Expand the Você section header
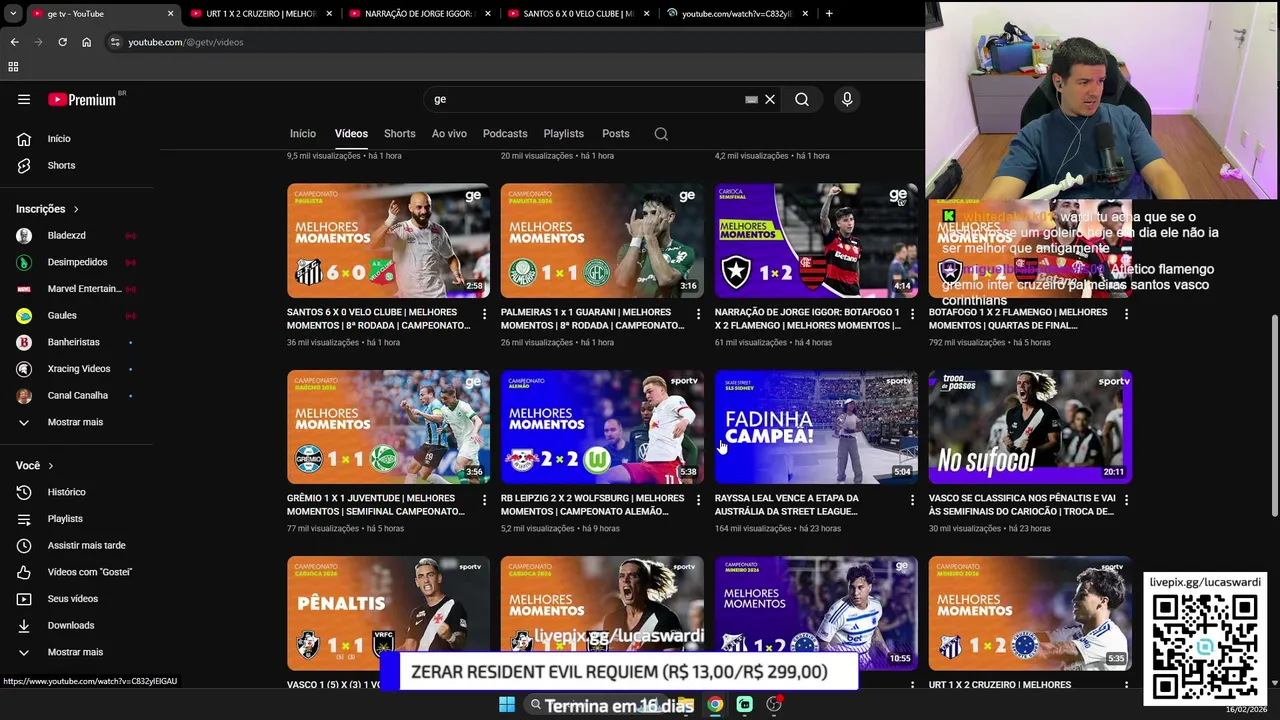This screenshot has width=1280, height=720. click(x=34, y=466)
